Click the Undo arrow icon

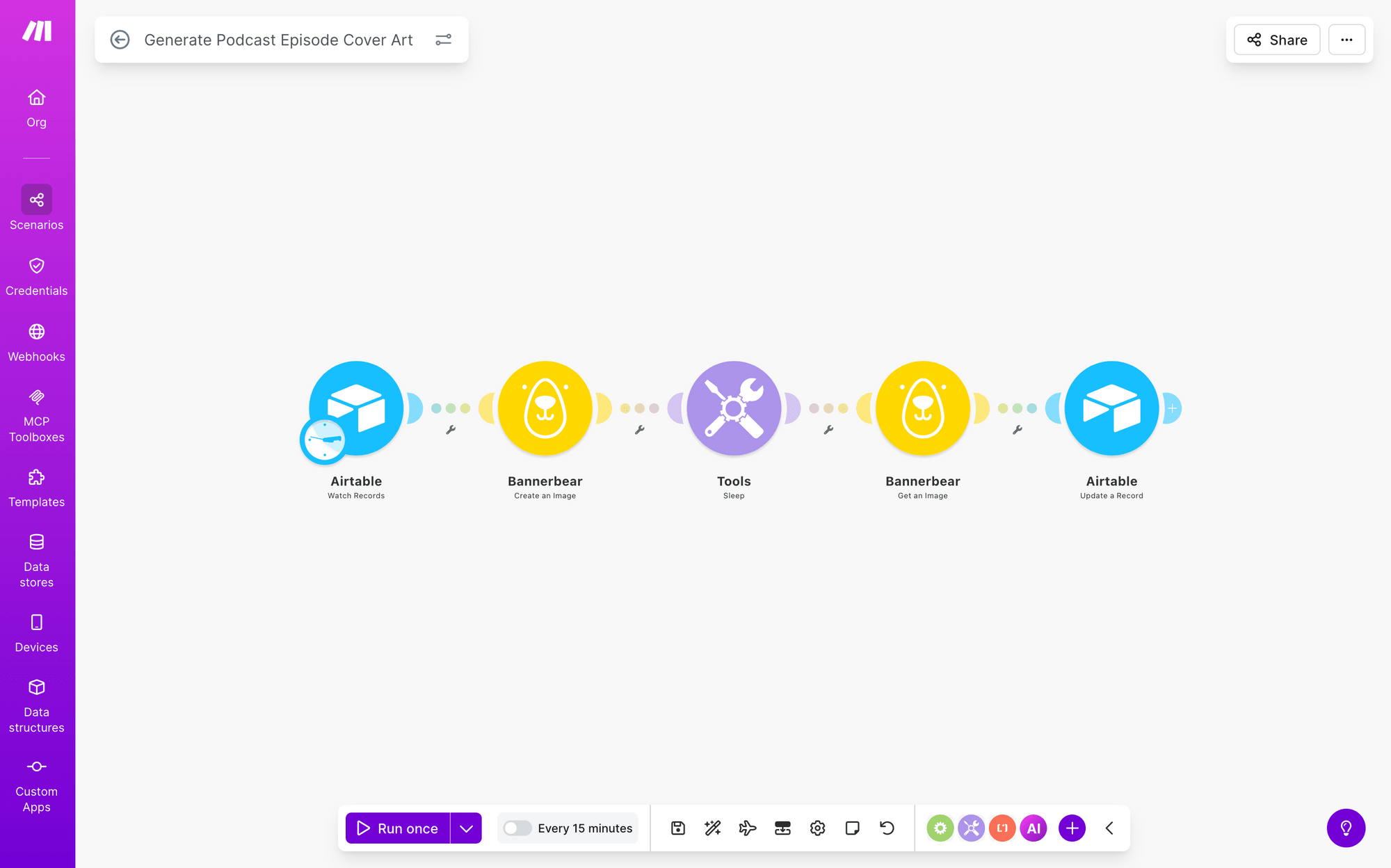pos(887,828)
